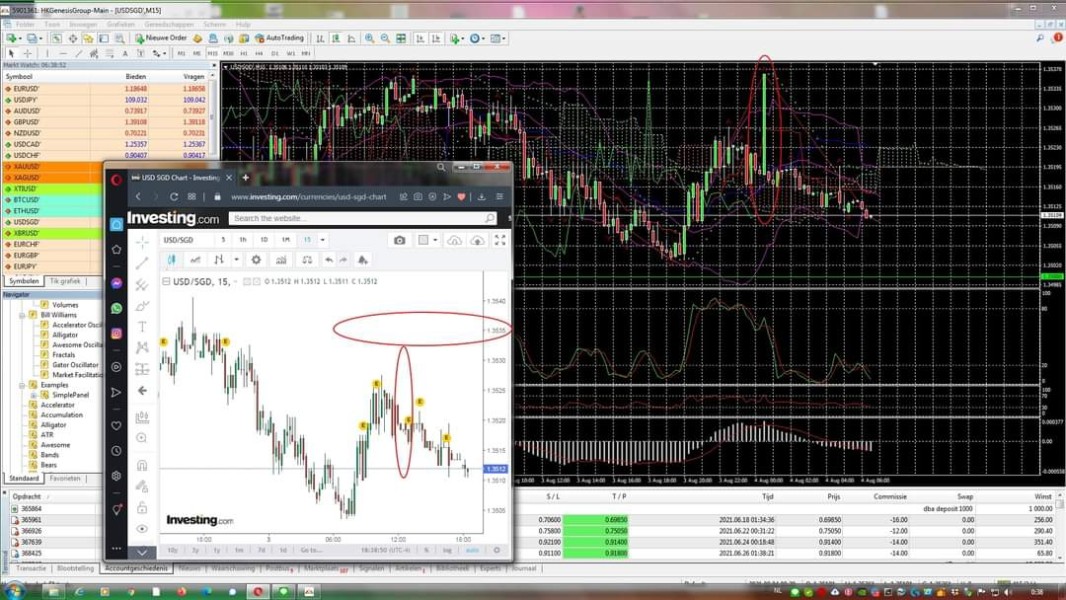The image size is (1066, 600).
Task: Select the D1 timeframe in MetaTrader
Action: tap(275, 53)
